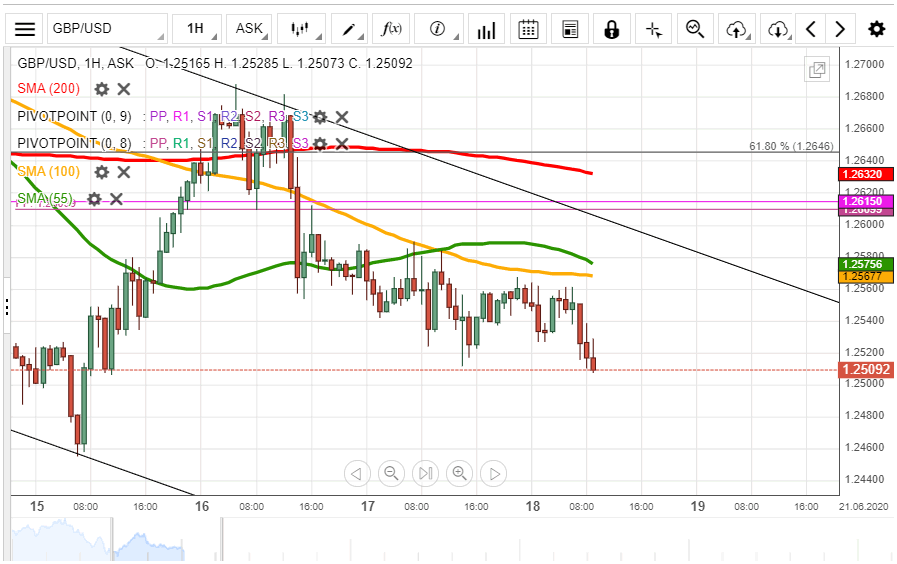Click the 61.80 % (1.2646) Fibonacci label
Viewport: 897px width, 564px height.
click(x=791, y=146)
